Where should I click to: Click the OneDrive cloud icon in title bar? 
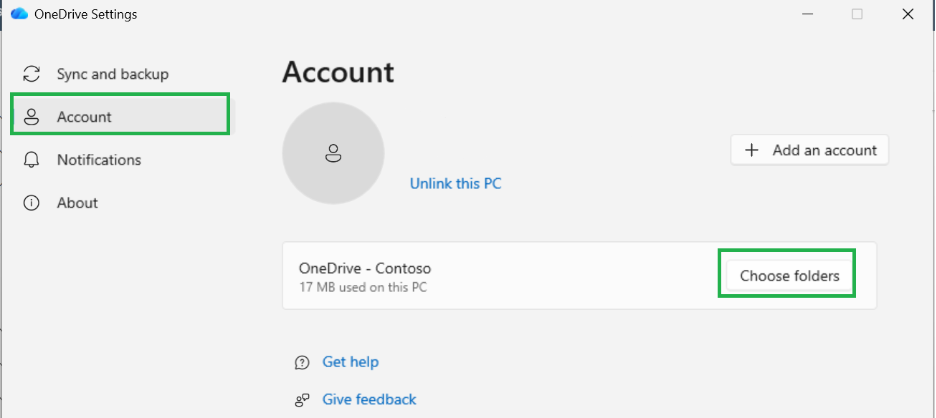19,14
